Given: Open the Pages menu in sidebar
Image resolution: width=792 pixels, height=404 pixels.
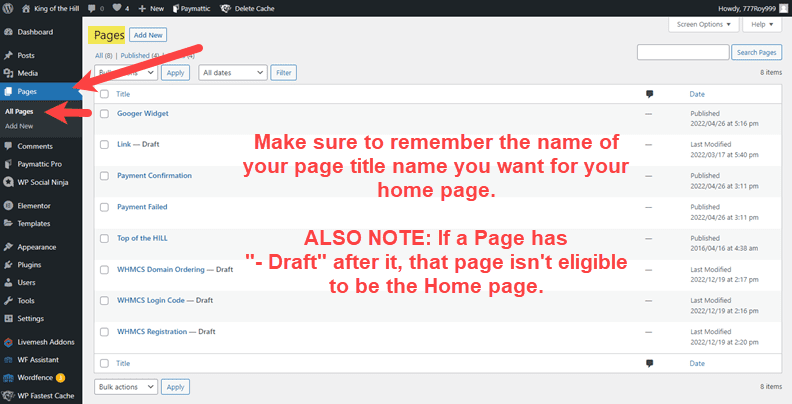Looking at the screenshot, I should (41, 91).
